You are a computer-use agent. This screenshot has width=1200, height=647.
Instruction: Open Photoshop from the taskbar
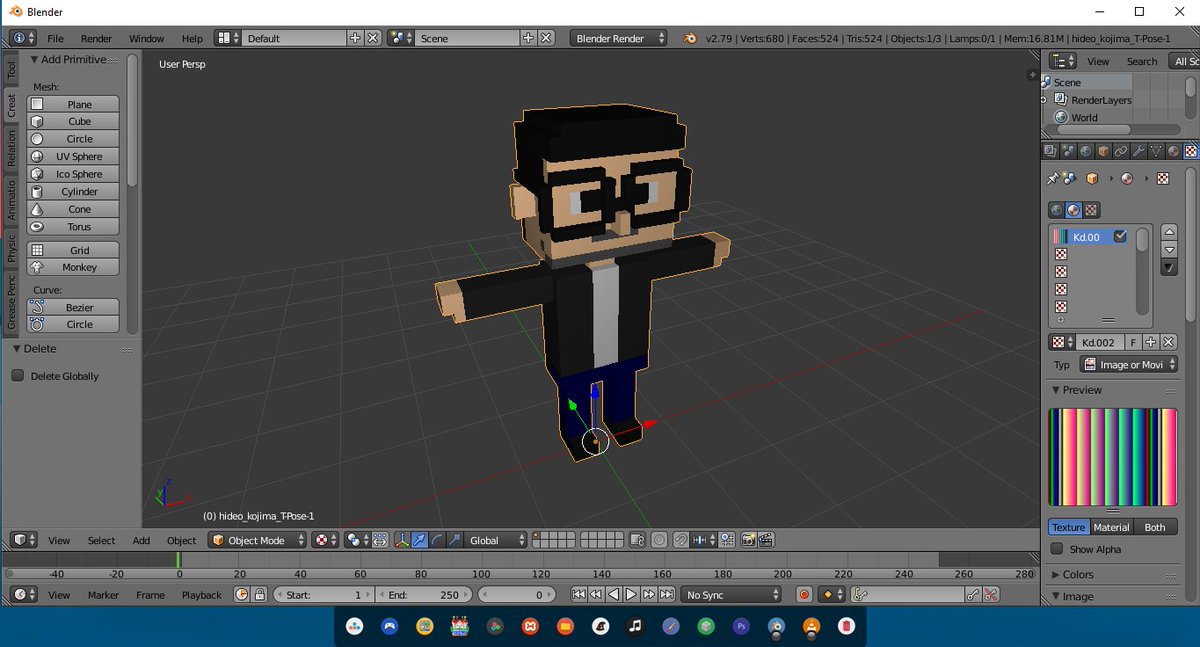(741, 627)
